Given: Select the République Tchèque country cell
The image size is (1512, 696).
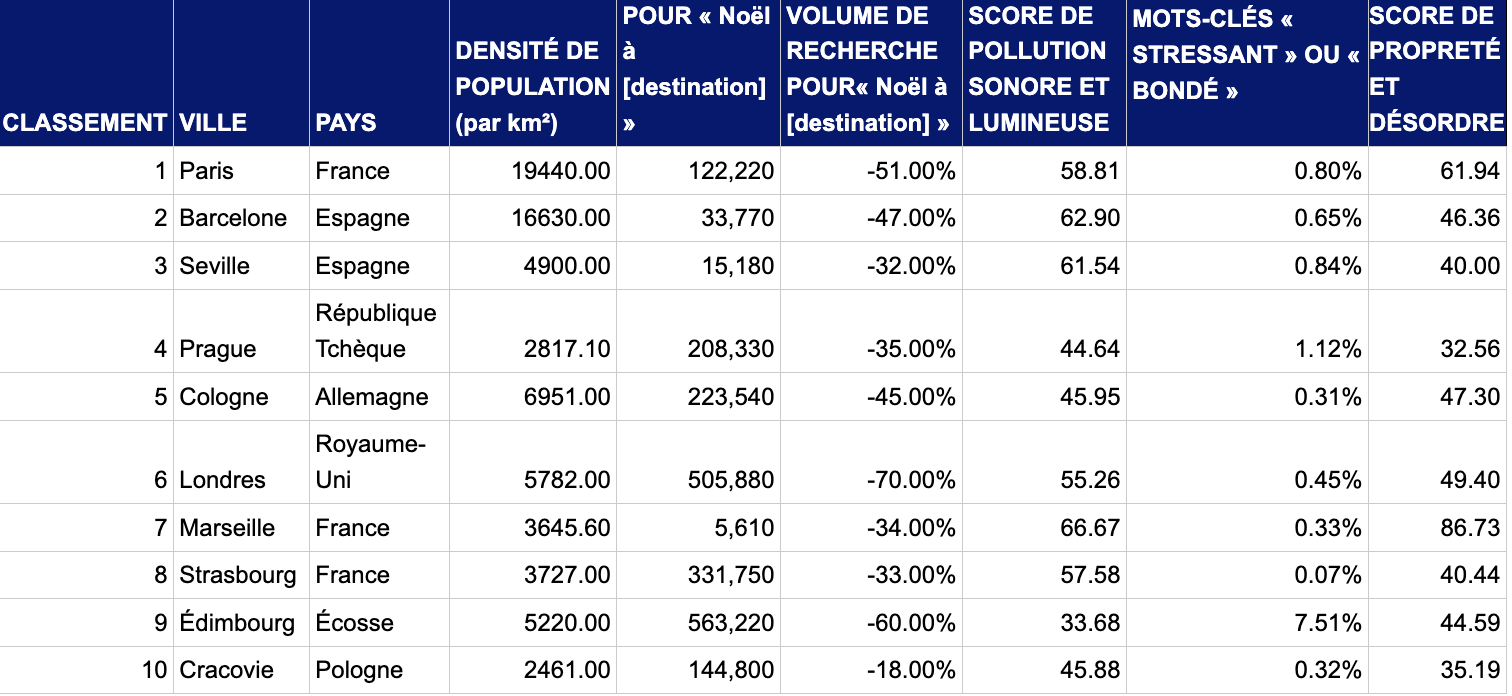Looking at the screenshot, I should 376,331.
